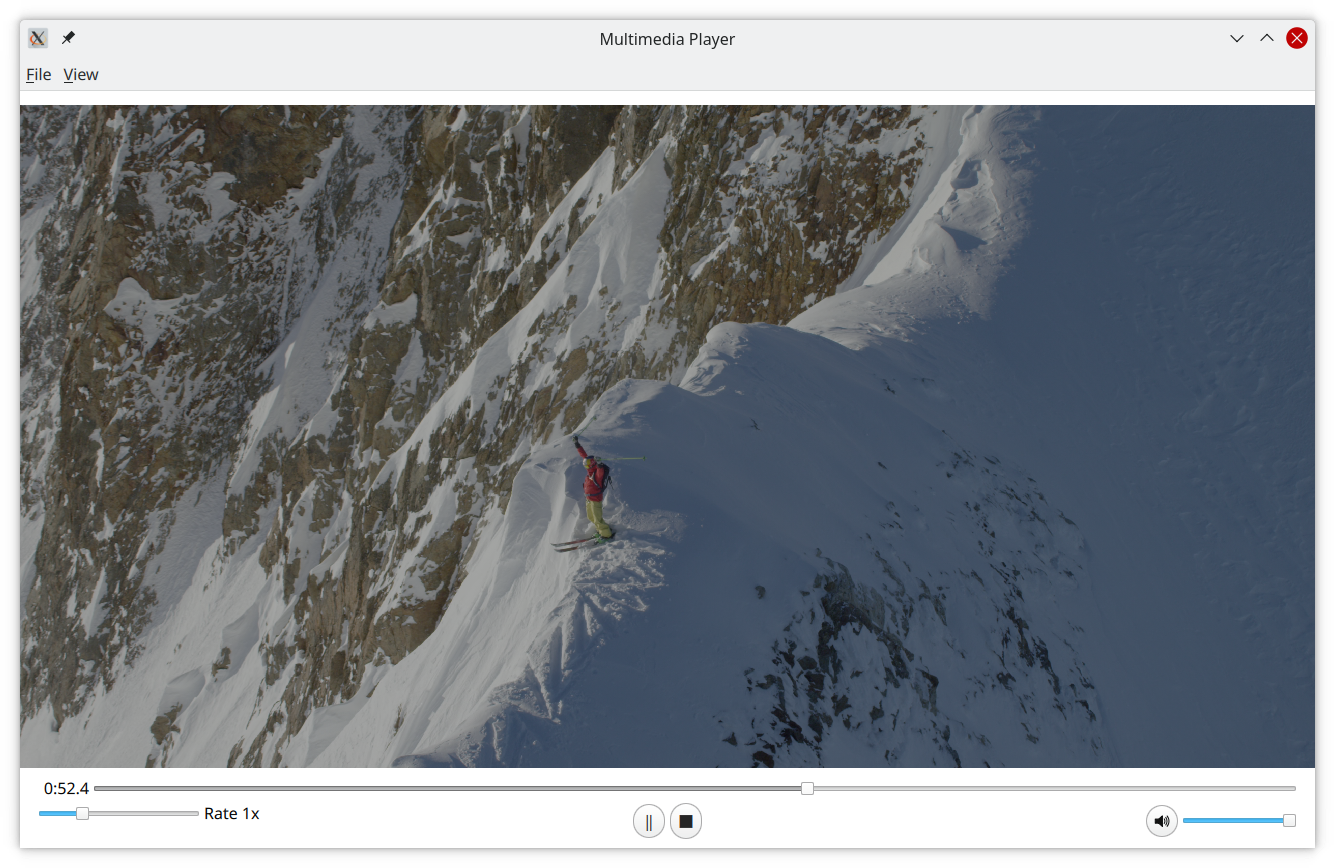The height and width of the screenshot is (868, 1335).
Task: Click the Rate 1x label
Action: pos(232,813)
